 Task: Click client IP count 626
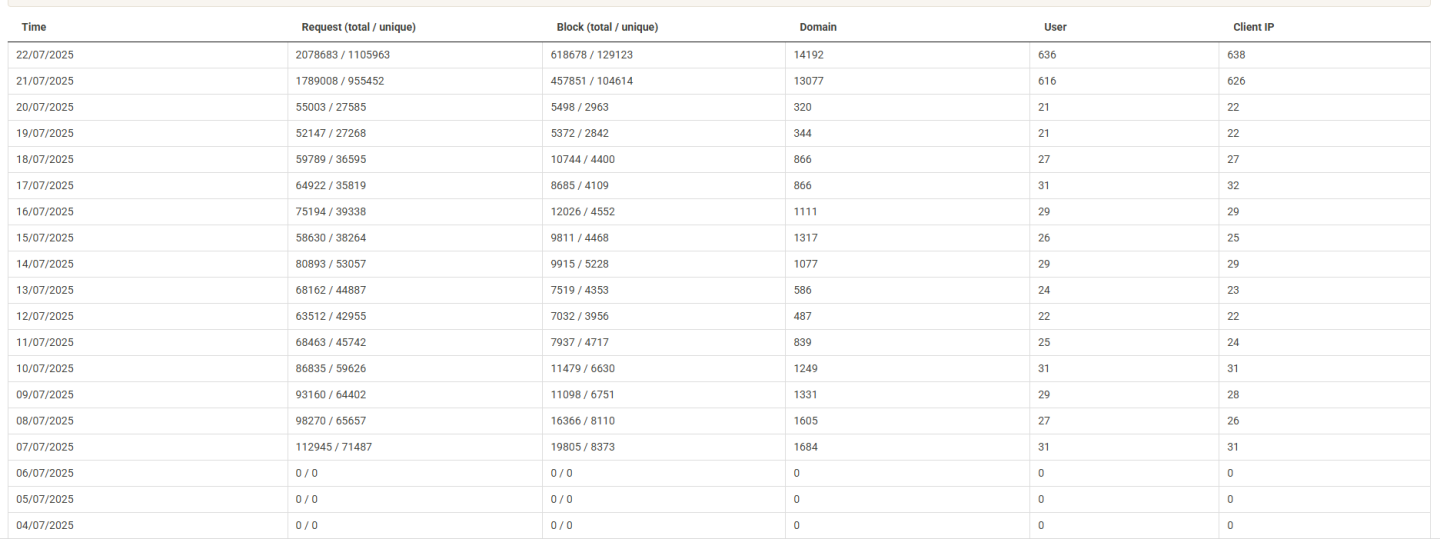pos(1236,81)
